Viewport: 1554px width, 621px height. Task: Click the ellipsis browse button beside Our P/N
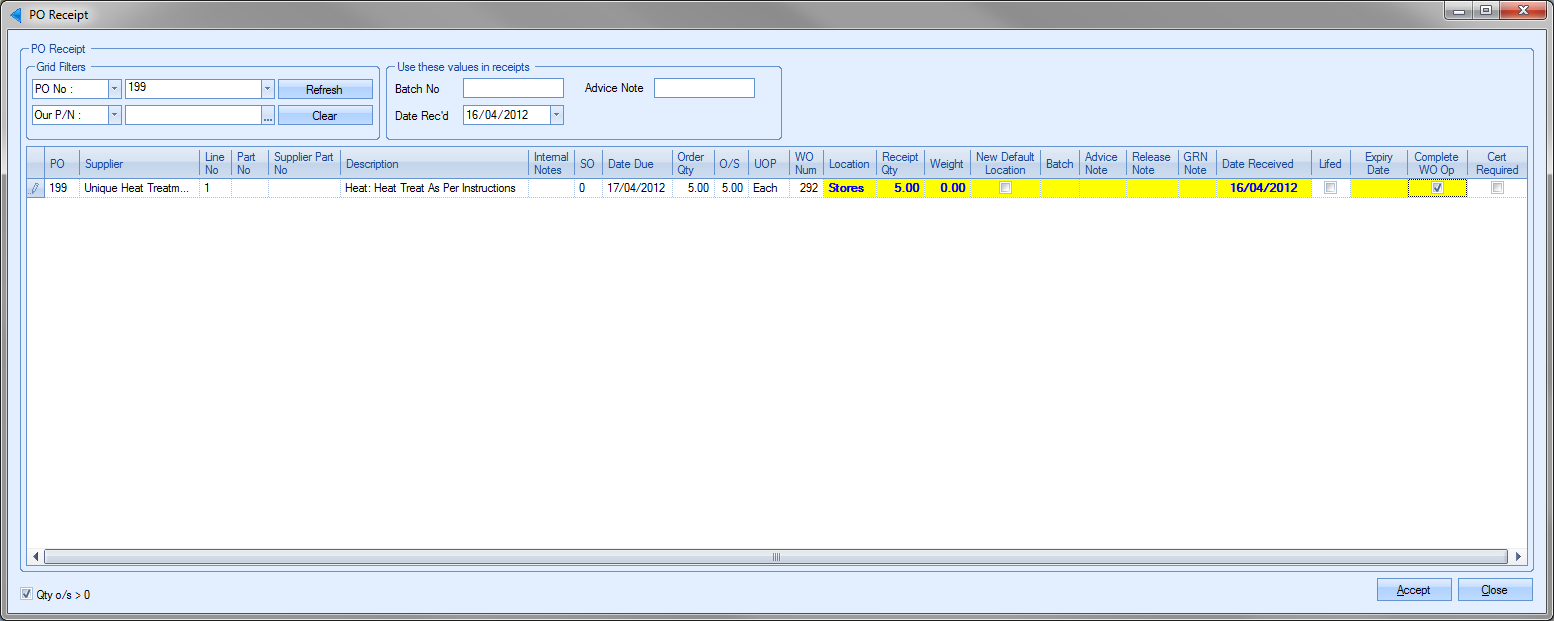[267, 116]
